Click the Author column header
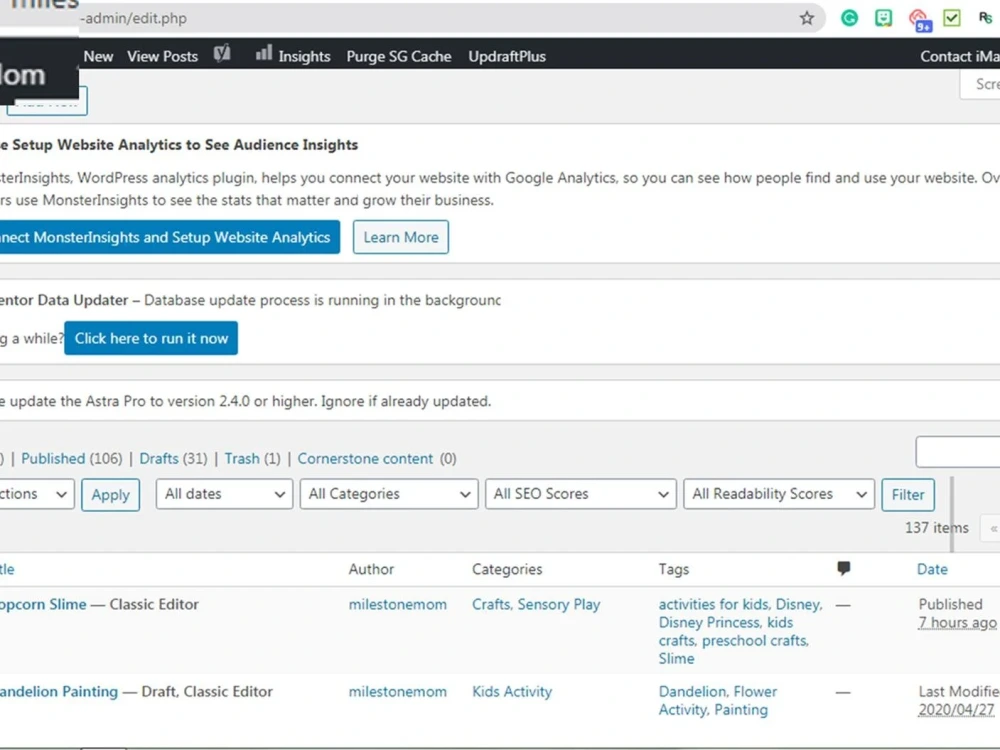This screenshot has height=750, width=1000. [x=371, y=569]
